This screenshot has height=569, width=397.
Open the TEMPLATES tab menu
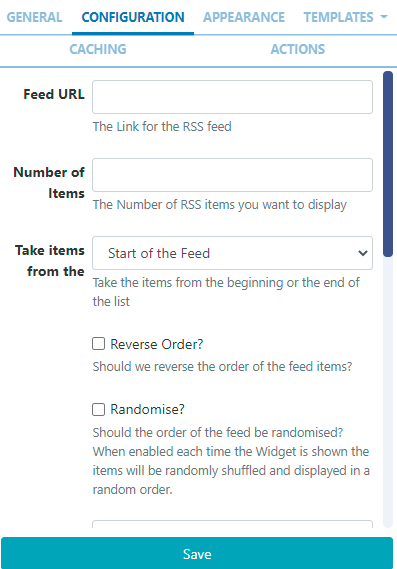point(345,17)
